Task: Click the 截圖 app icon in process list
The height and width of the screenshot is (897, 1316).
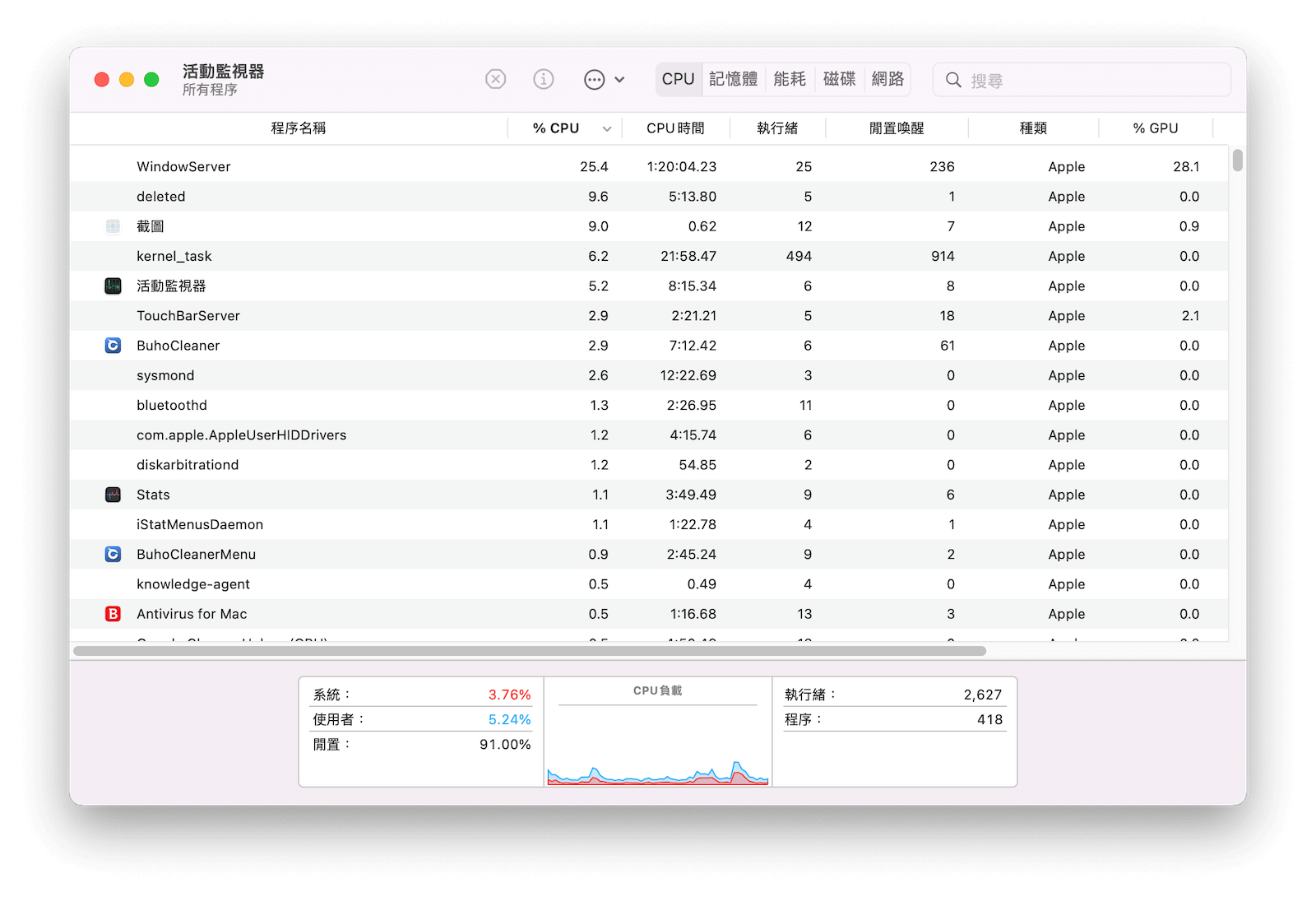Action: (x=114, y=226)
